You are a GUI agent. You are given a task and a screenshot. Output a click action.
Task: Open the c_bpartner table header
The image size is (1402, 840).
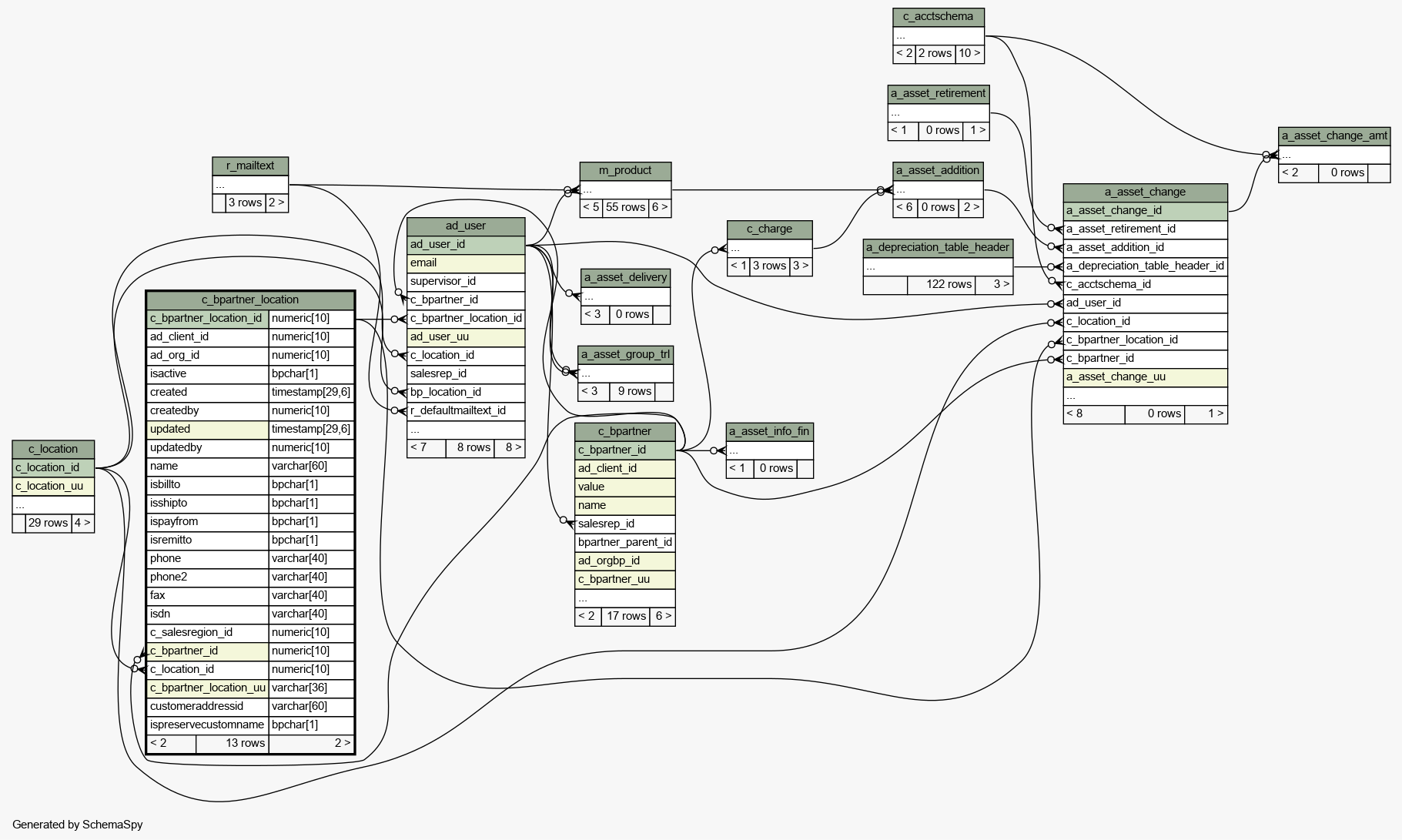(624, 432)
